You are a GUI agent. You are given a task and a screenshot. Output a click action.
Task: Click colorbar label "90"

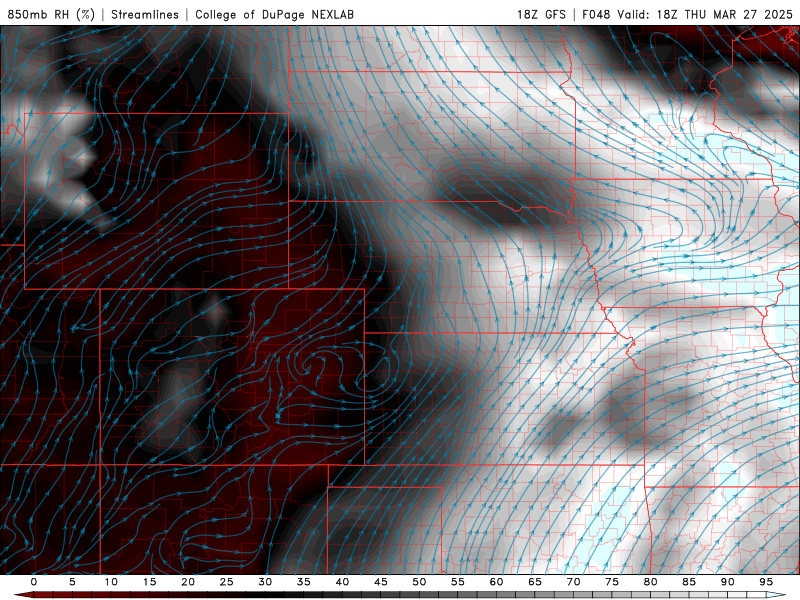click(727, 582)
